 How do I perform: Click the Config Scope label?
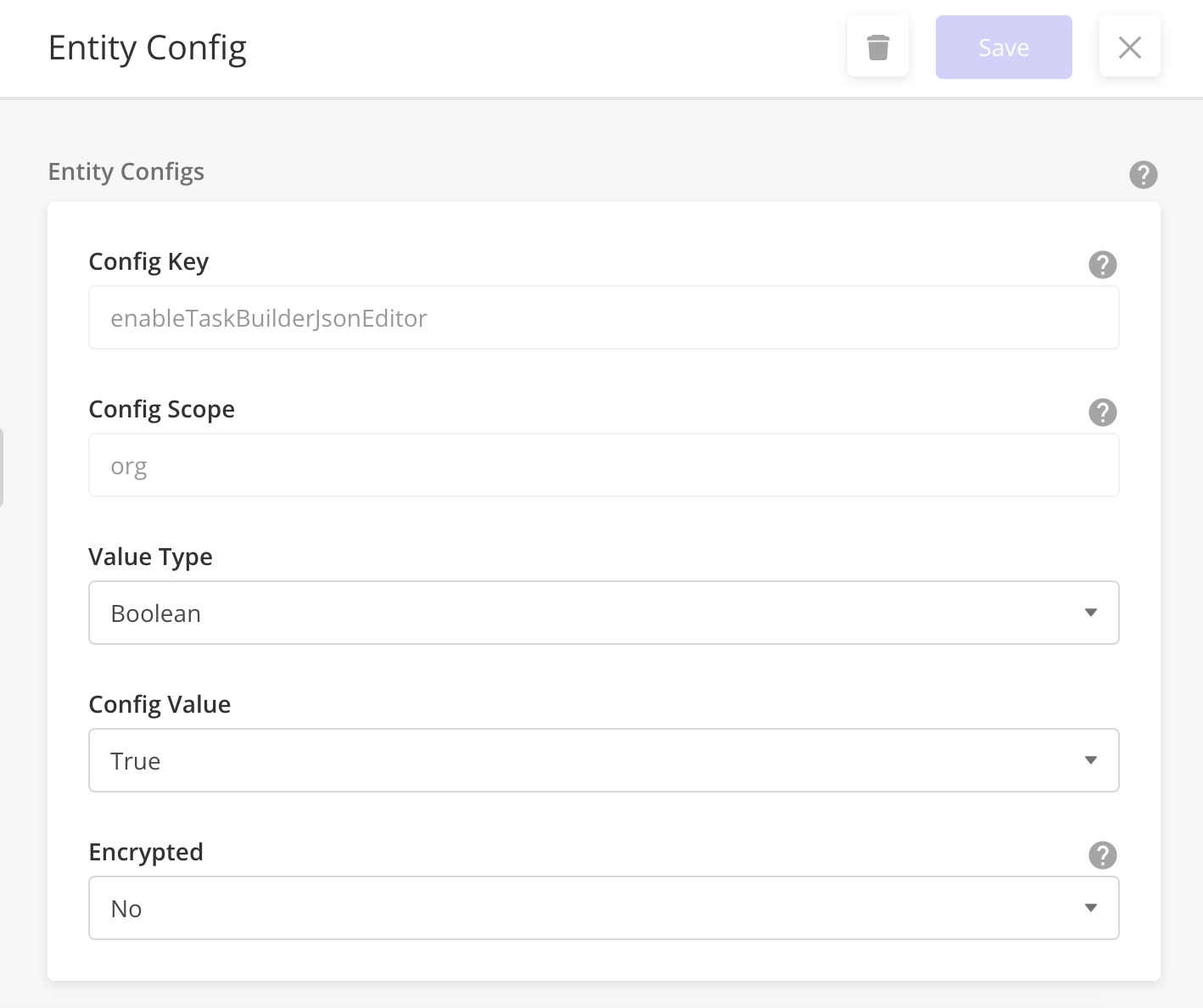pyautogui.click(x=162, y=410)
